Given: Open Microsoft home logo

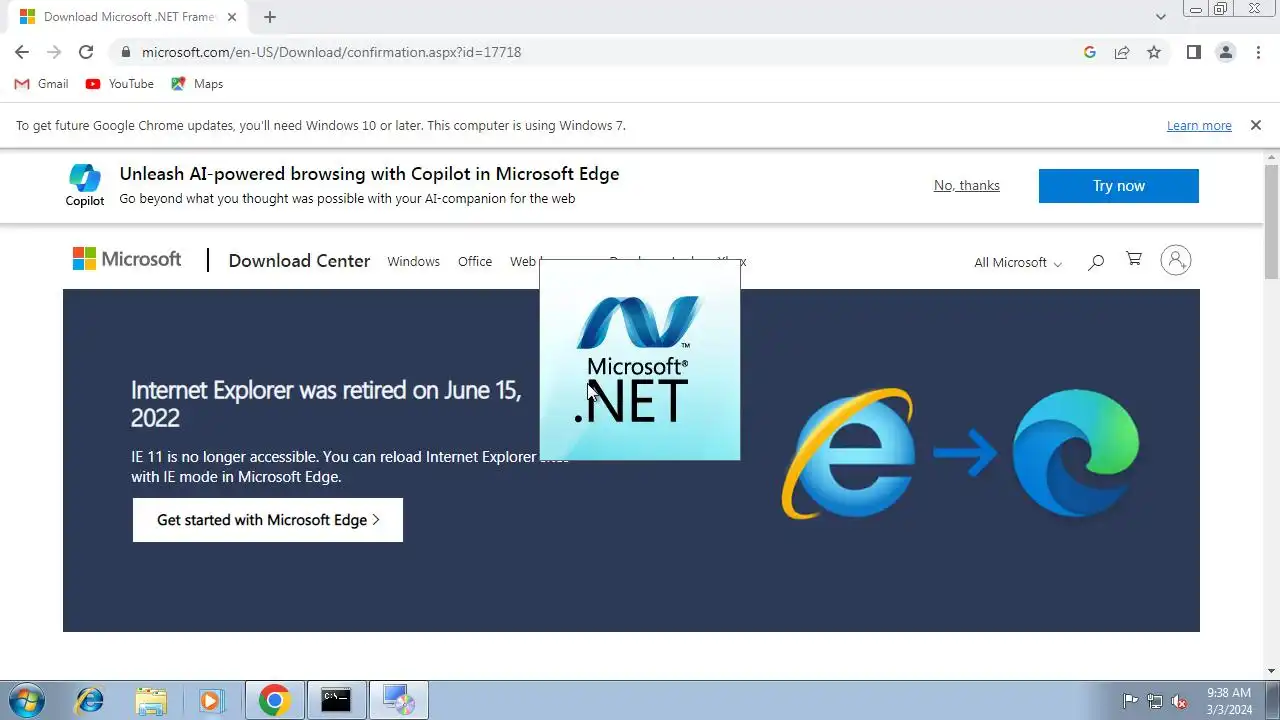Looking at the screenshot, I should pyautogui.click(x=127, y=259).
